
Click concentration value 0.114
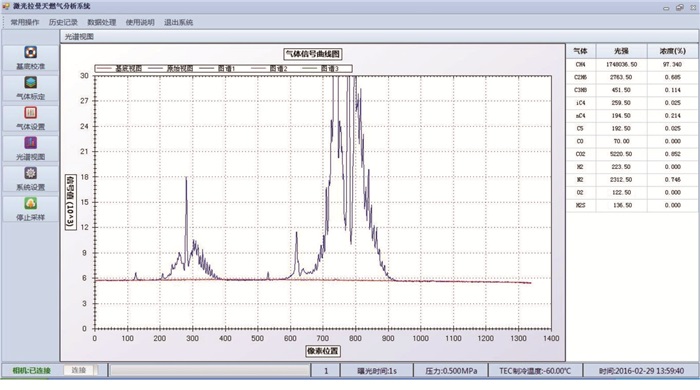(672, 90)
